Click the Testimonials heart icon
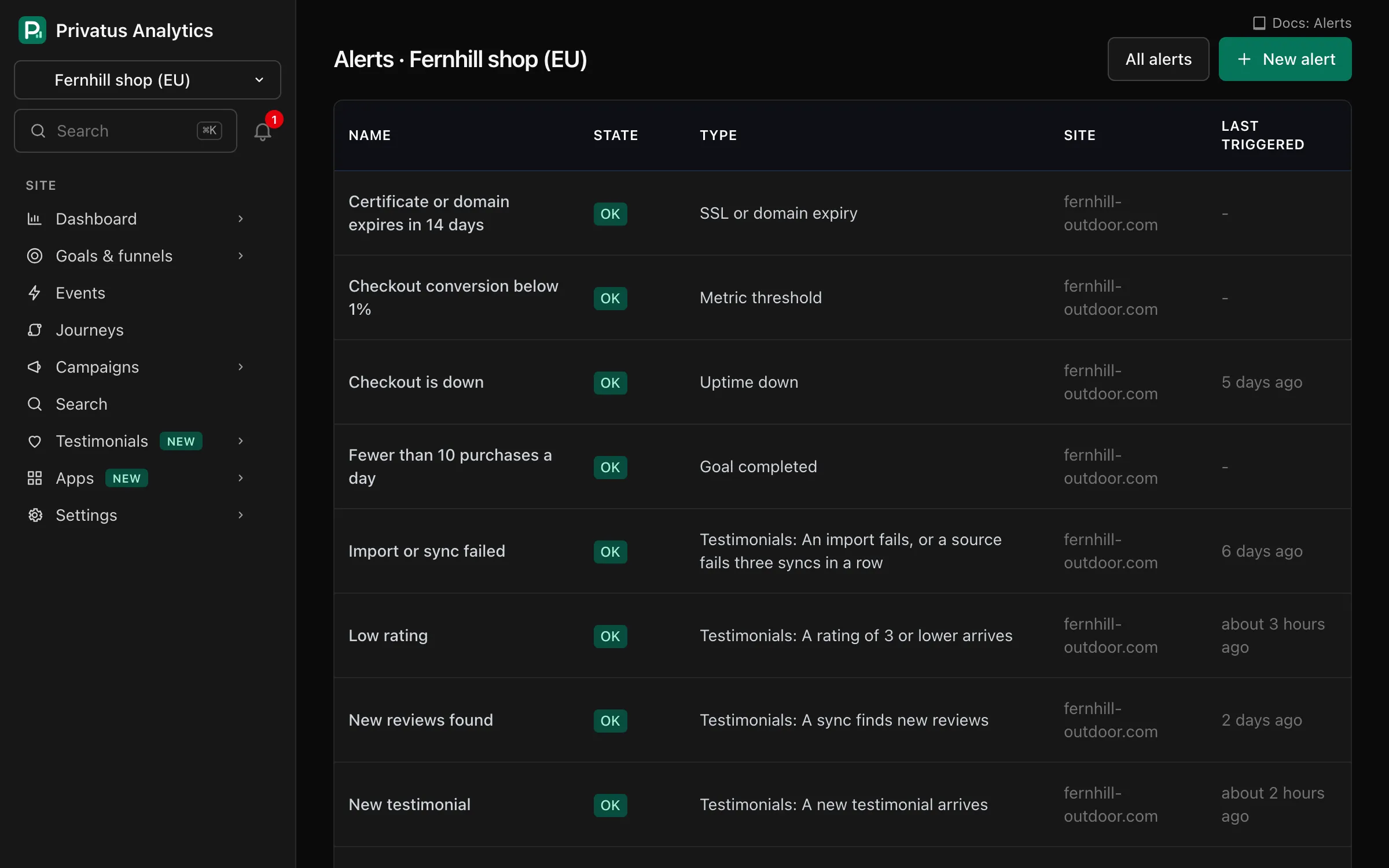This screenshot has width=1389, height=868. [35, 441]
